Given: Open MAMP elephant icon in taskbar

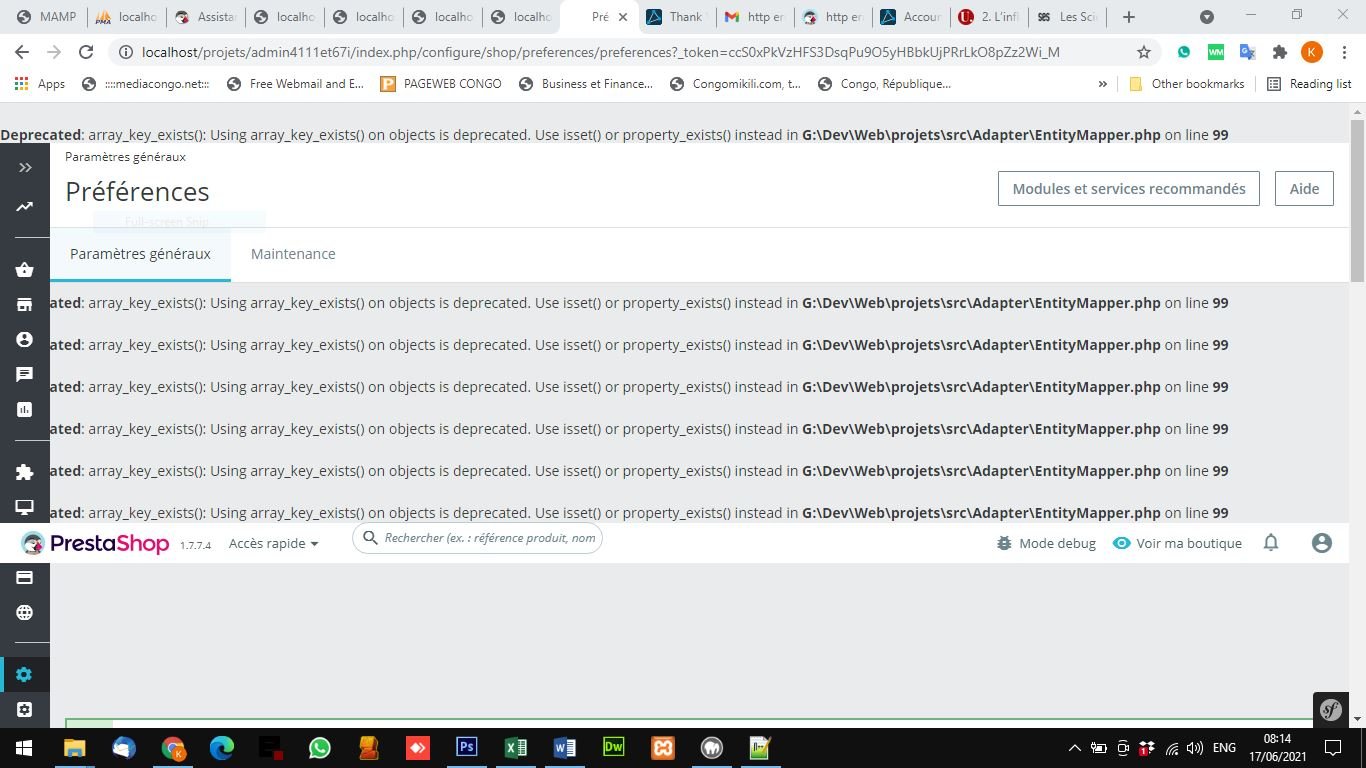Looking at the screenshot, I should pyautogui.click(x=711, y=748).
